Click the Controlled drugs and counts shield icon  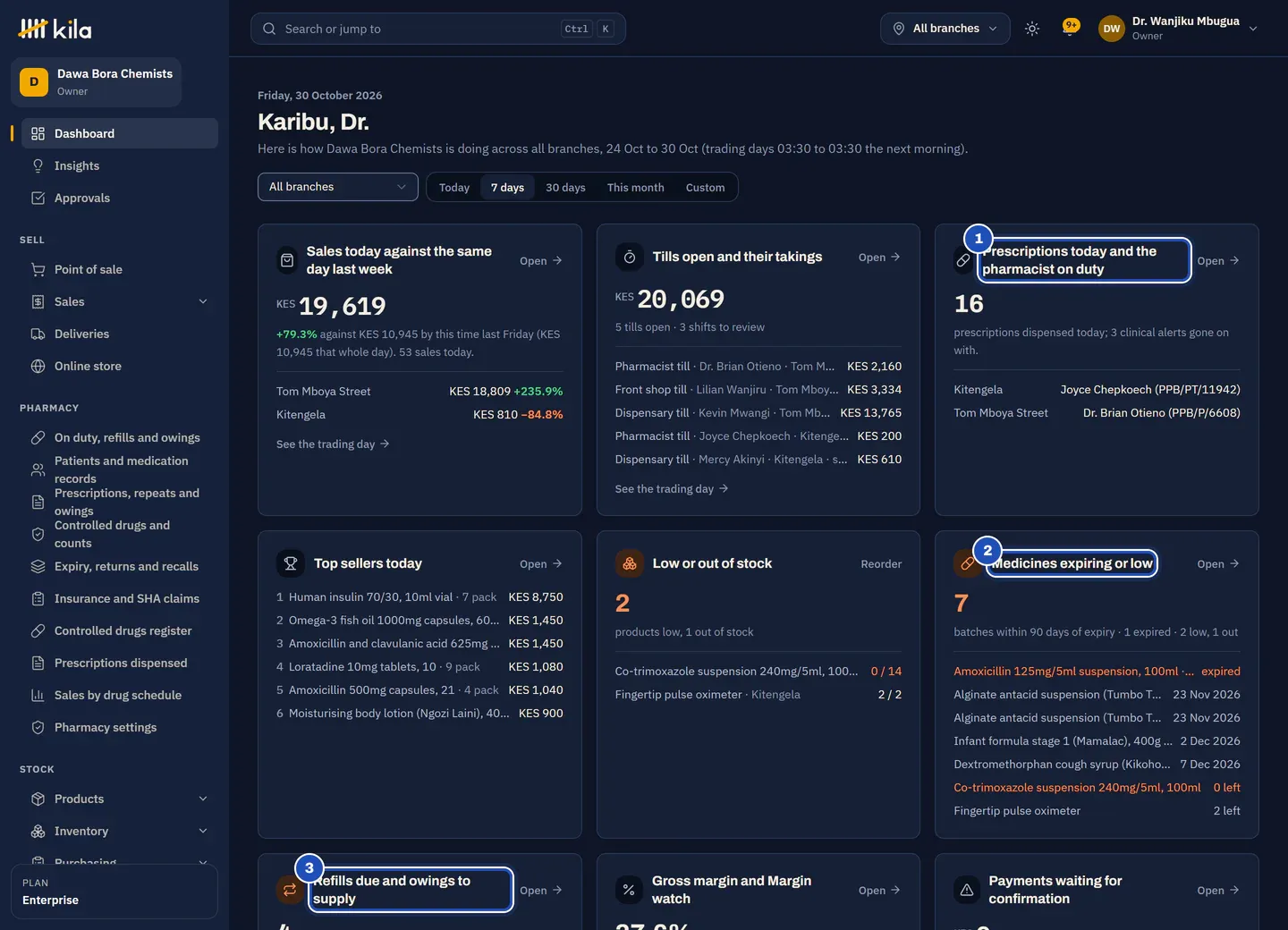click(38, 534)
